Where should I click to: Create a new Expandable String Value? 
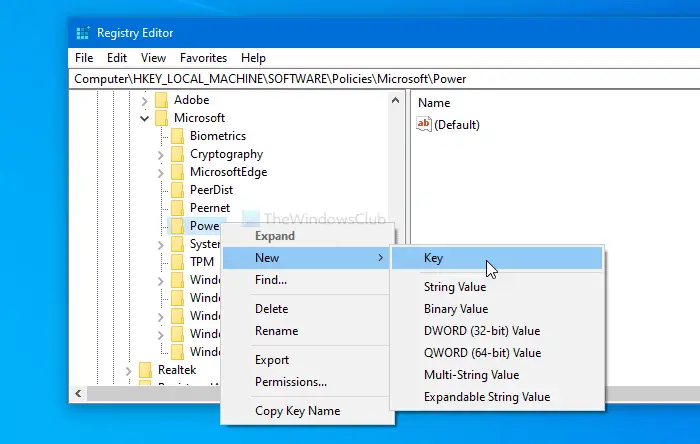point(497,397)
